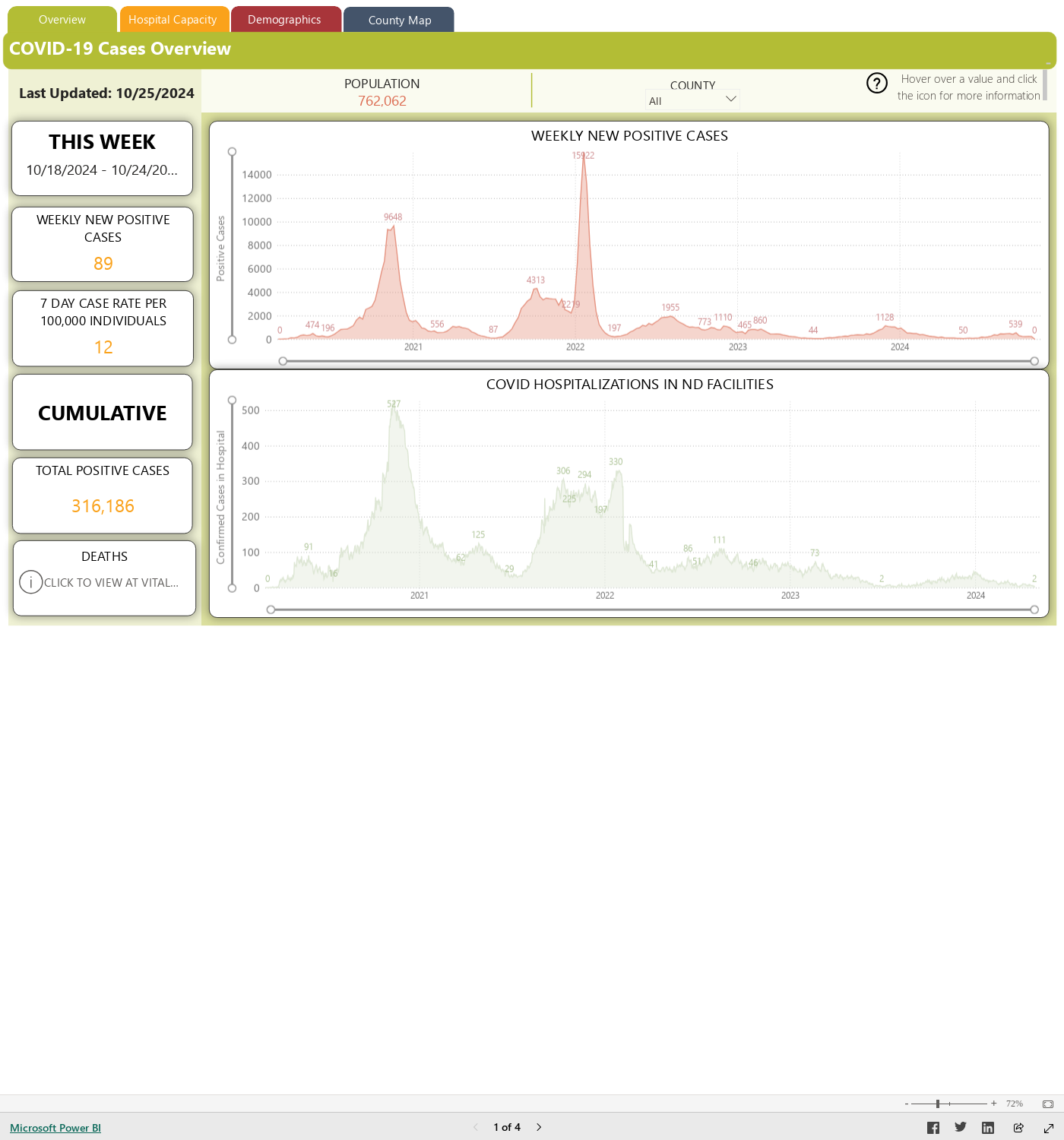Image resolution: width=1064 pixels, height=1140 pixels.
Task: Share the report on LinkedIn
Action: (988, 1128)
